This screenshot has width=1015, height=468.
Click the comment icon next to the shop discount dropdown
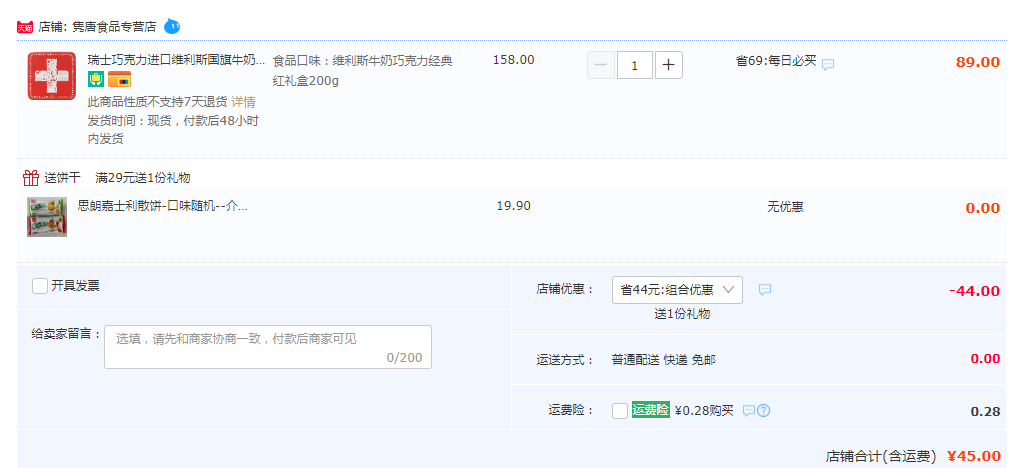pyautogui.click(x=764, y=290)
